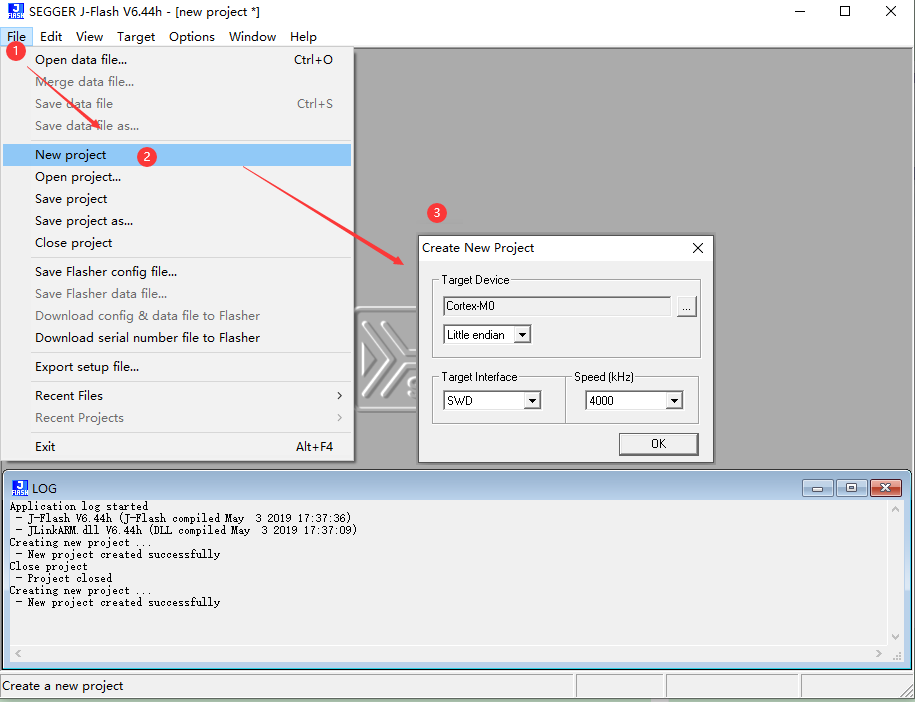Close the LOG window
Image resolution: width=915 pixels, height=702 pixels.
click(886, 488)
